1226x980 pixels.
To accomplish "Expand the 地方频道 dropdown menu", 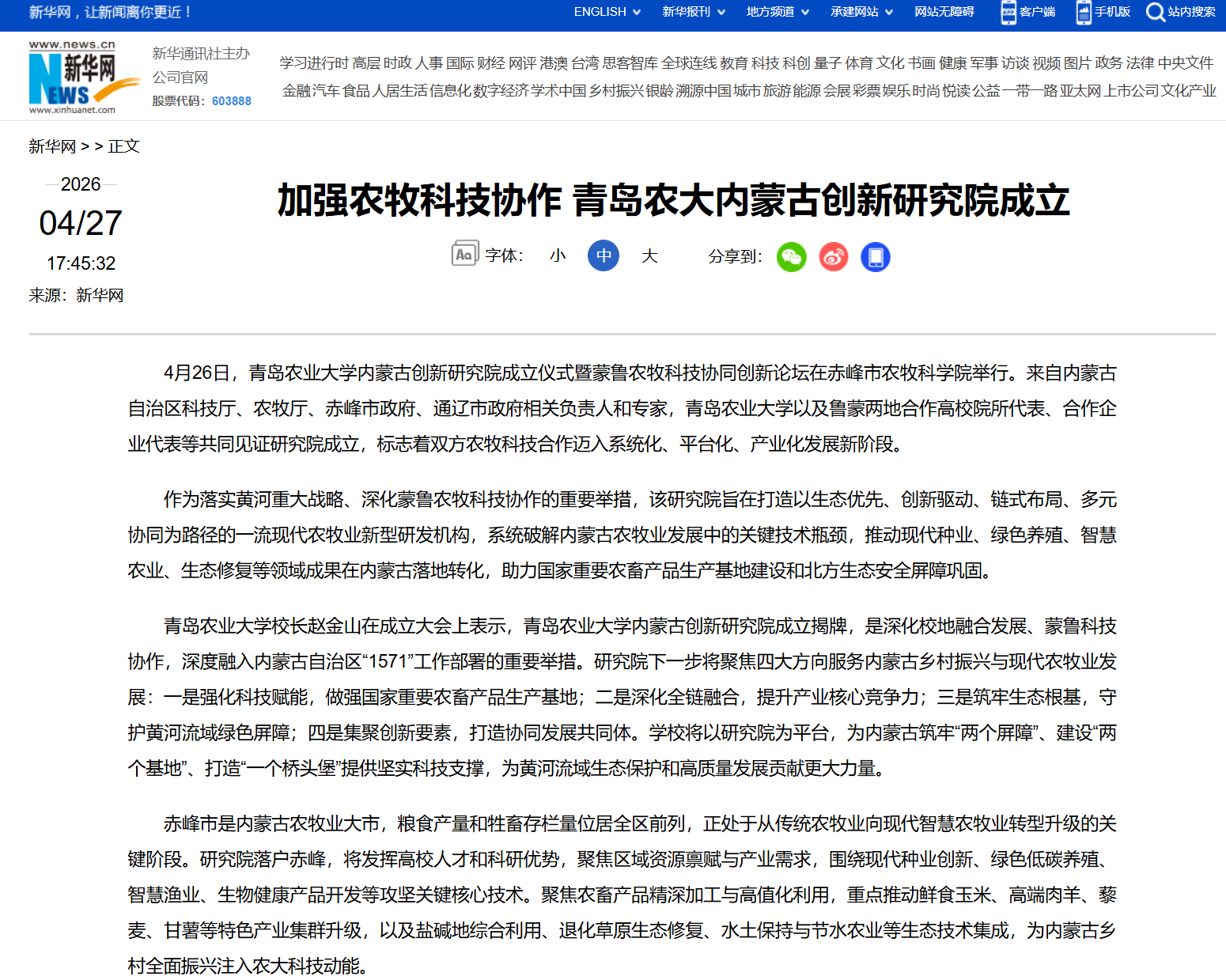I will [x=778, y=12].
